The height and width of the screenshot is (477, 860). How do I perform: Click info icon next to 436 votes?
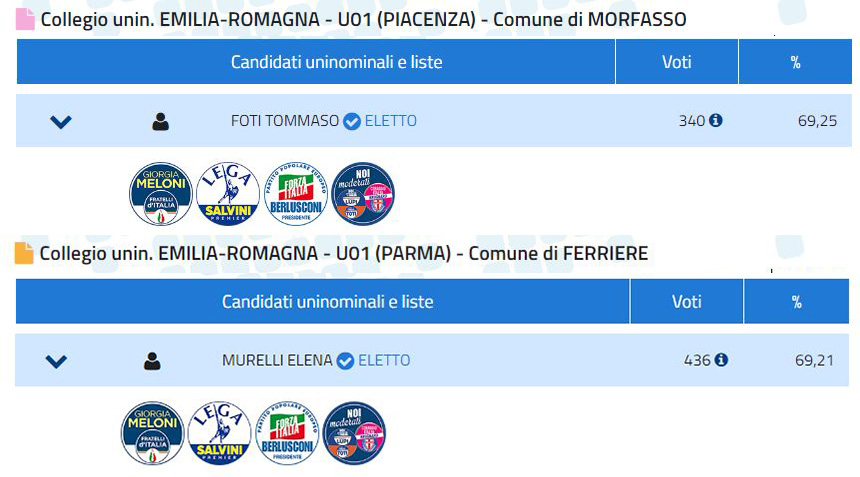click(721, 360)
